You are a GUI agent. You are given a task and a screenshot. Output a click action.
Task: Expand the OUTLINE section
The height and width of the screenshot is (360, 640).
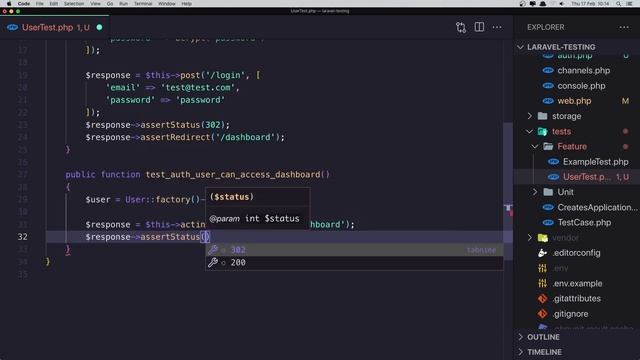pos(543,337)
